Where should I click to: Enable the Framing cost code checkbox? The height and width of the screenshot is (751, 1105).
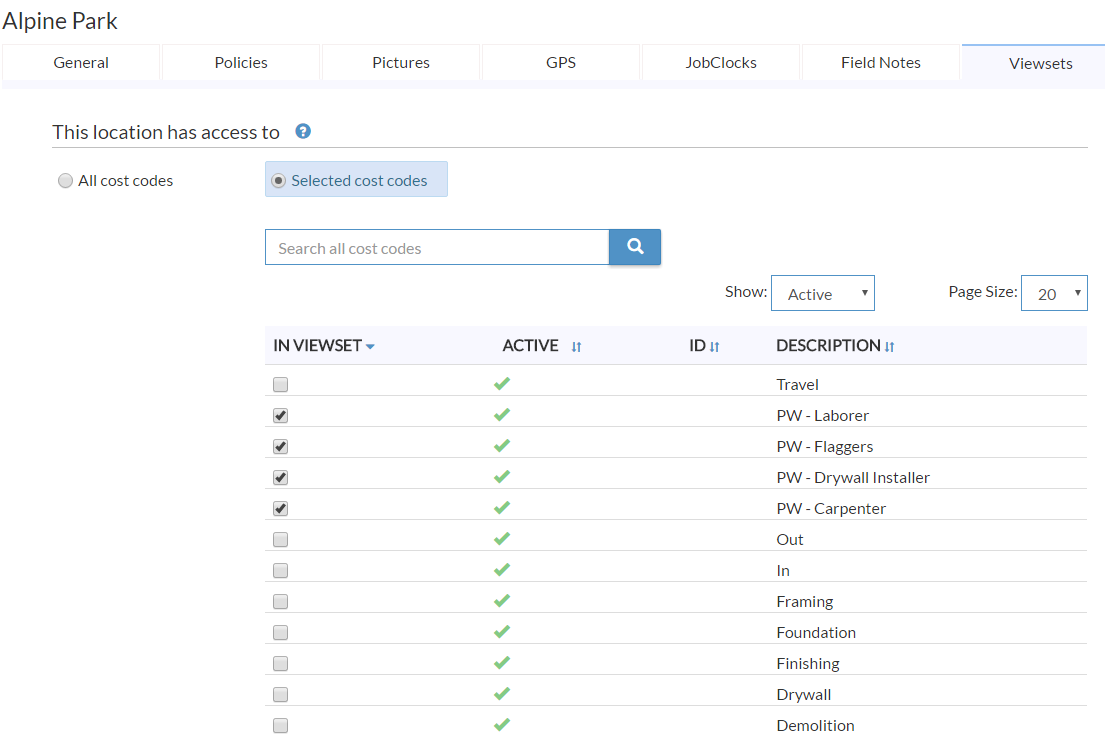pos(281,602)
